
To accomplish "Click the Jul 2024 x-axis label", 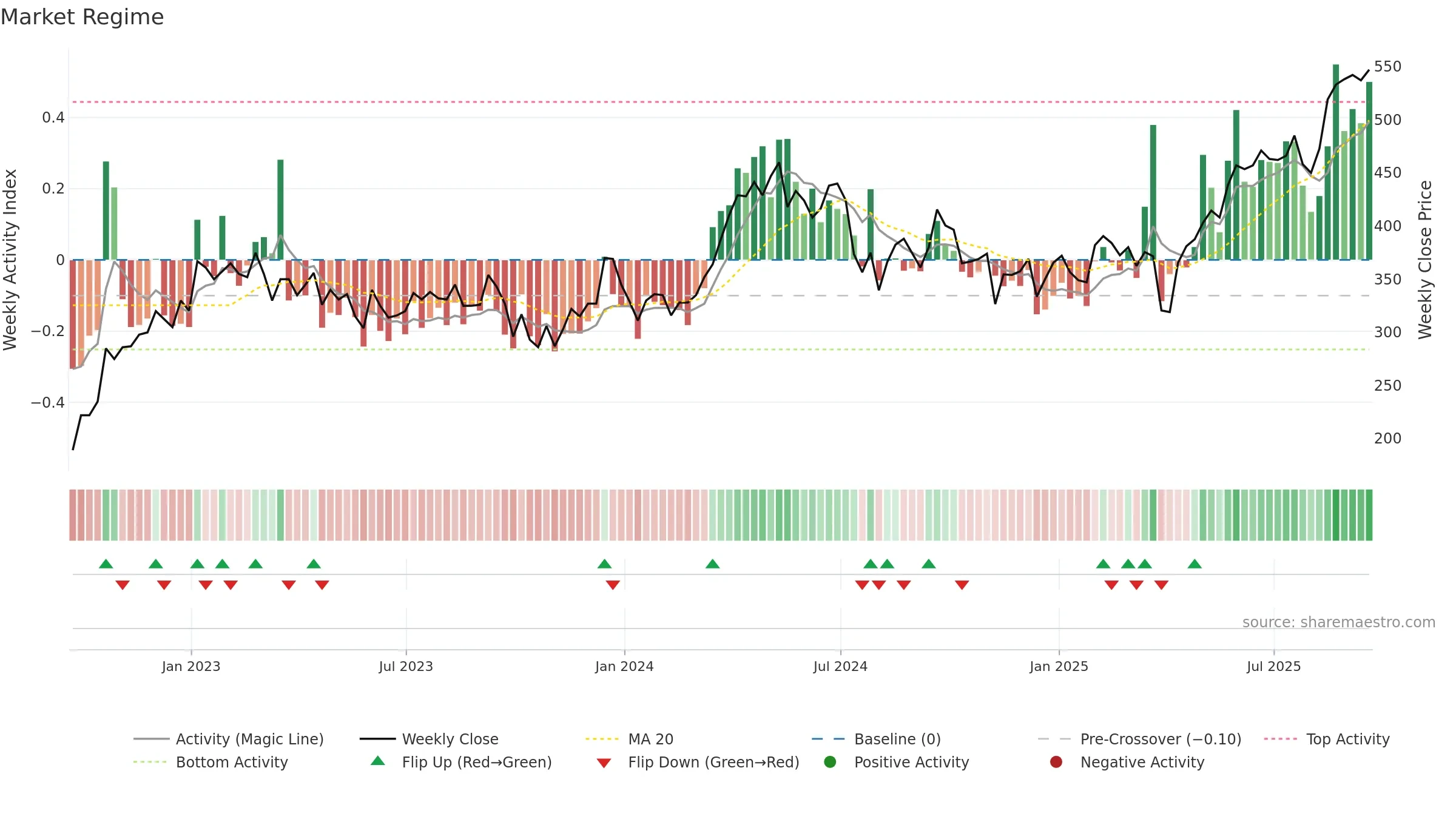I will click(840, 666).
